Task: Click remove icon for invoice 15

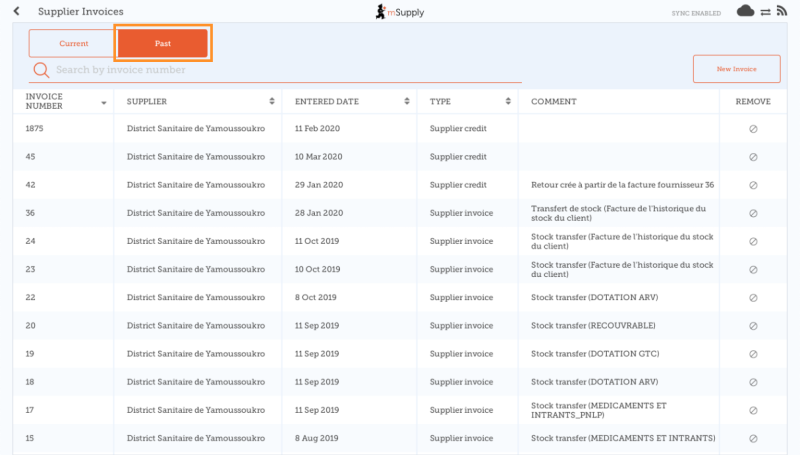Action: click(x=753, y=438)
